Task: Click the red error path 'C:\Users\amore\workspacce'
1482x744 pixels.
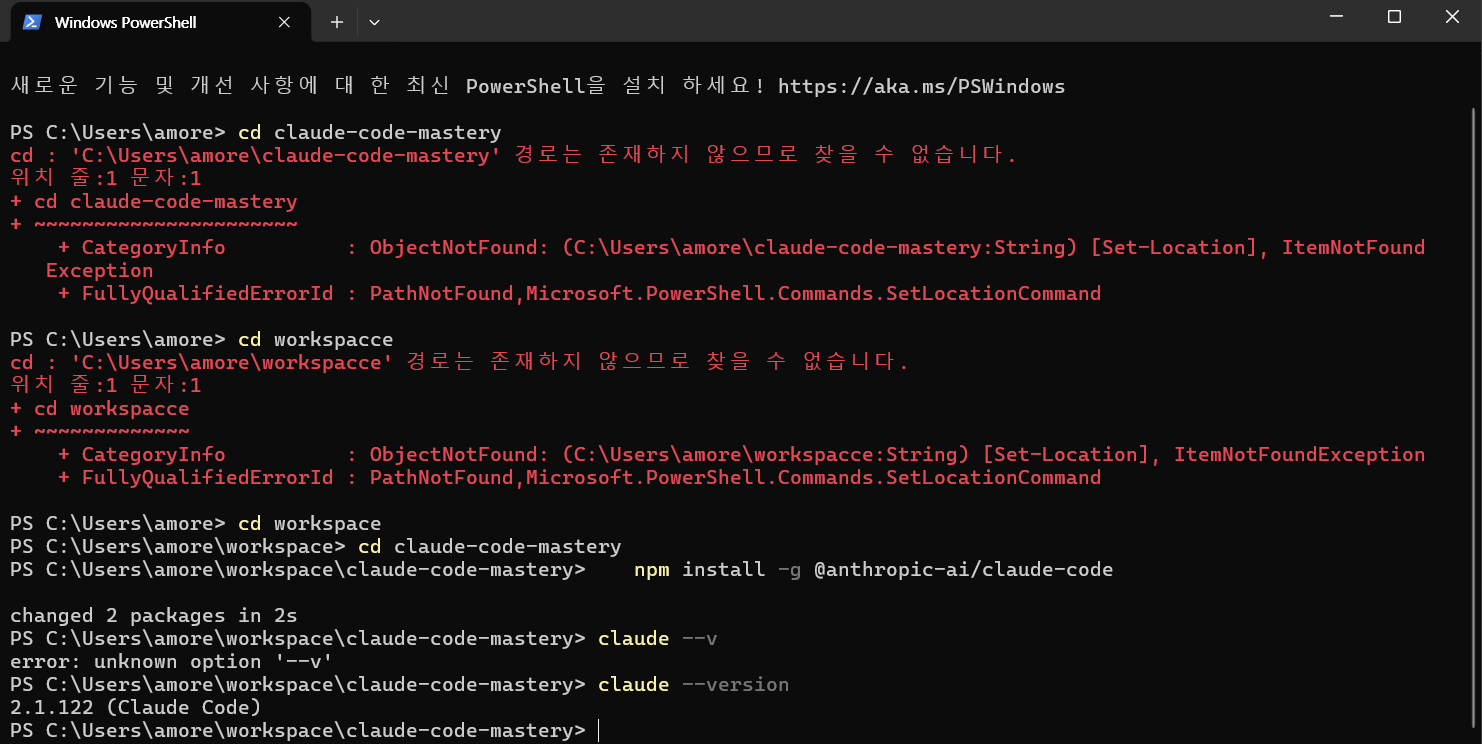Action: coord(230,362)
